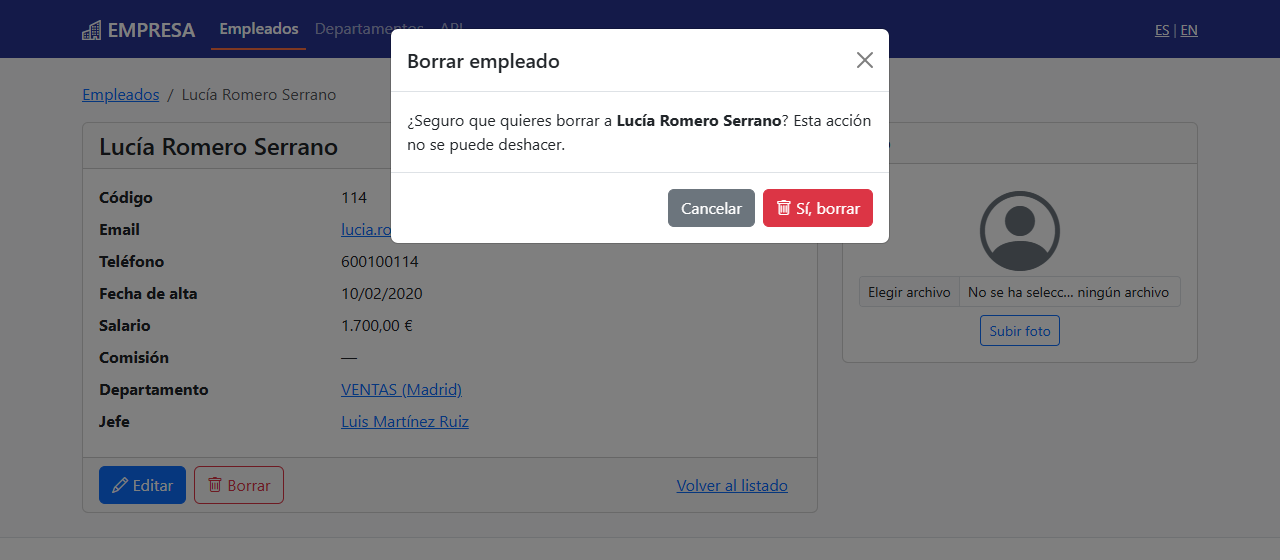Select the salary value 1.700,00 €
The image size is (1280, 560).
point(377,326)
